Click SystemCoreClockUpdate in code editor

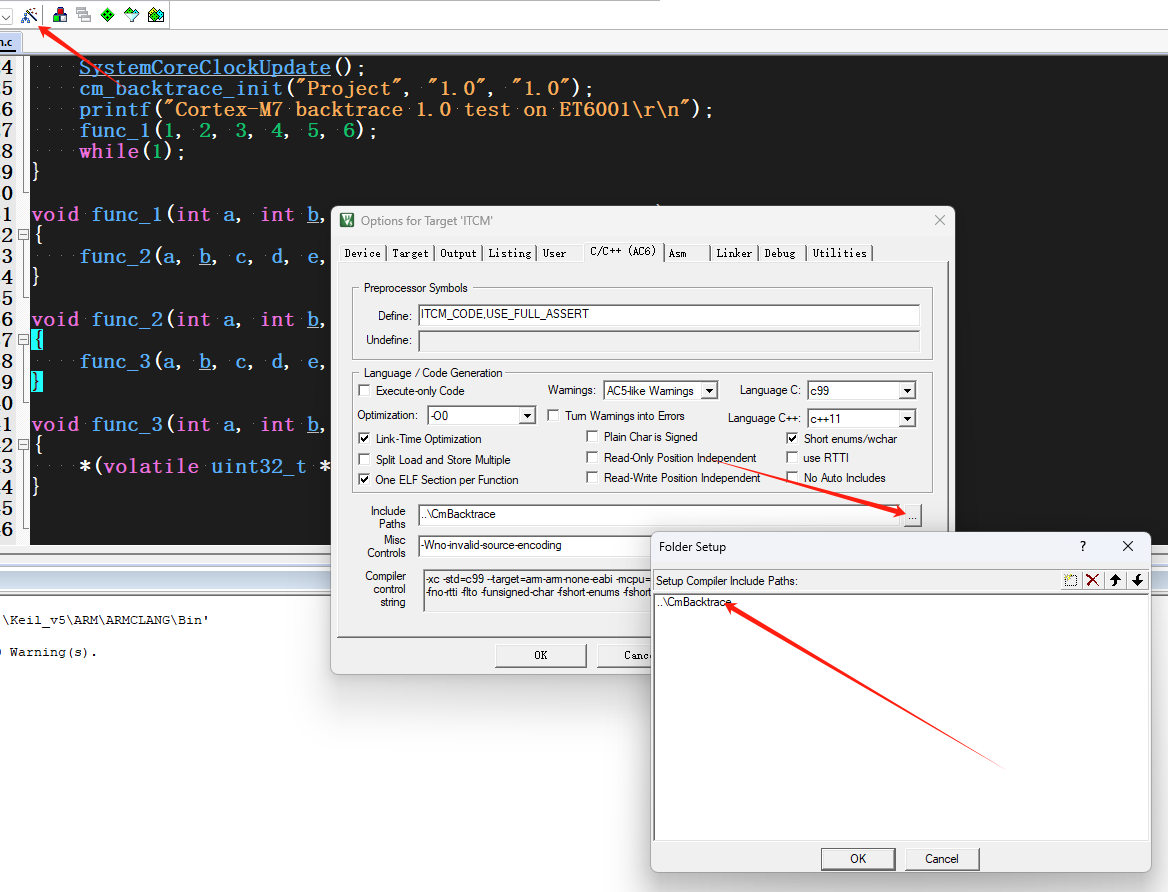coord(205,68)
